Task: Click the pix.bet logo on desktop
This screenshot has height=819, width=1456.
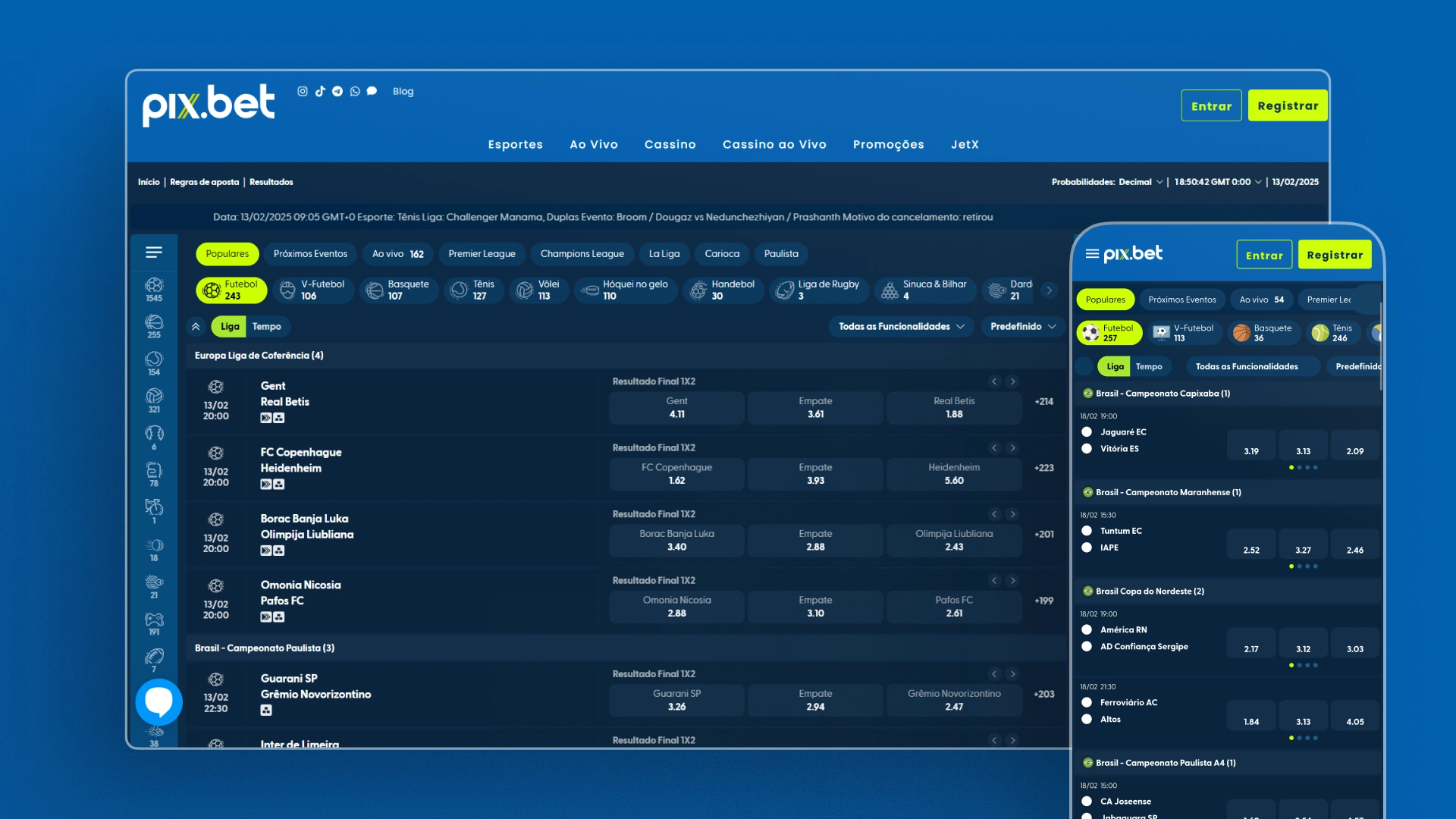Action: coord(209,105)
